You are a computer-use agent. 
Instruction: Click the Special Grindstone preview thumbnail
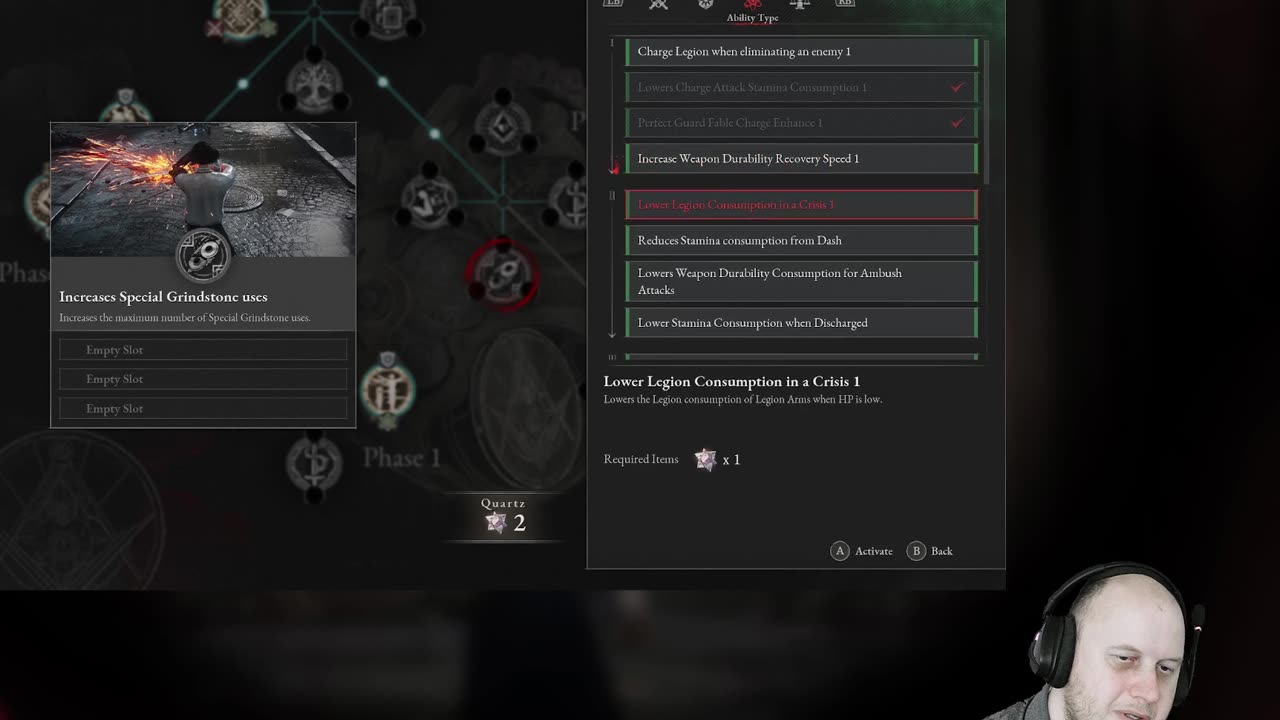click(203, 191)
